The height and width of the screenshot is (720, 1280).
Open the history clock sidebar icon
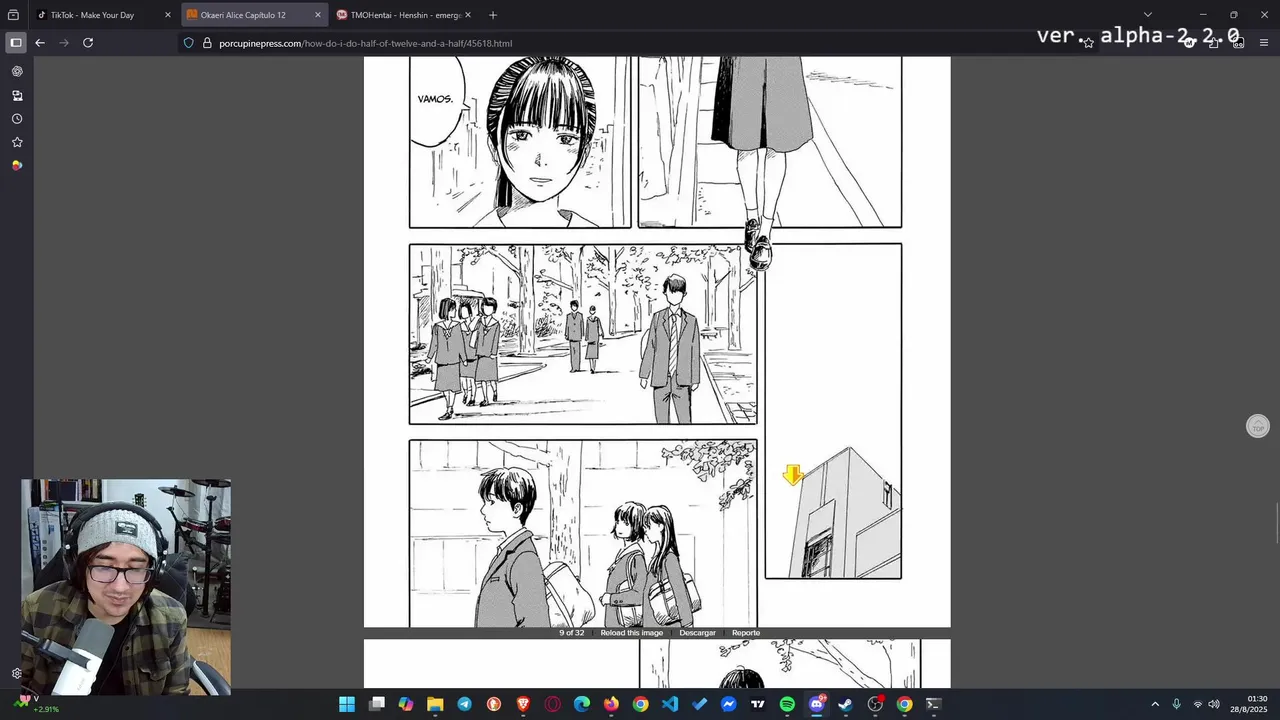point(17,119)
